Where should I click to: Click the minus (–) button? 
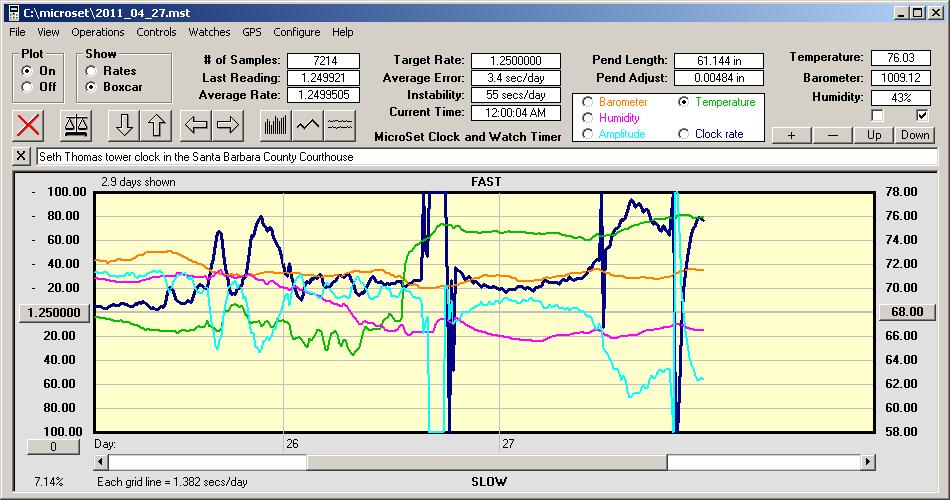pos(832,135)
